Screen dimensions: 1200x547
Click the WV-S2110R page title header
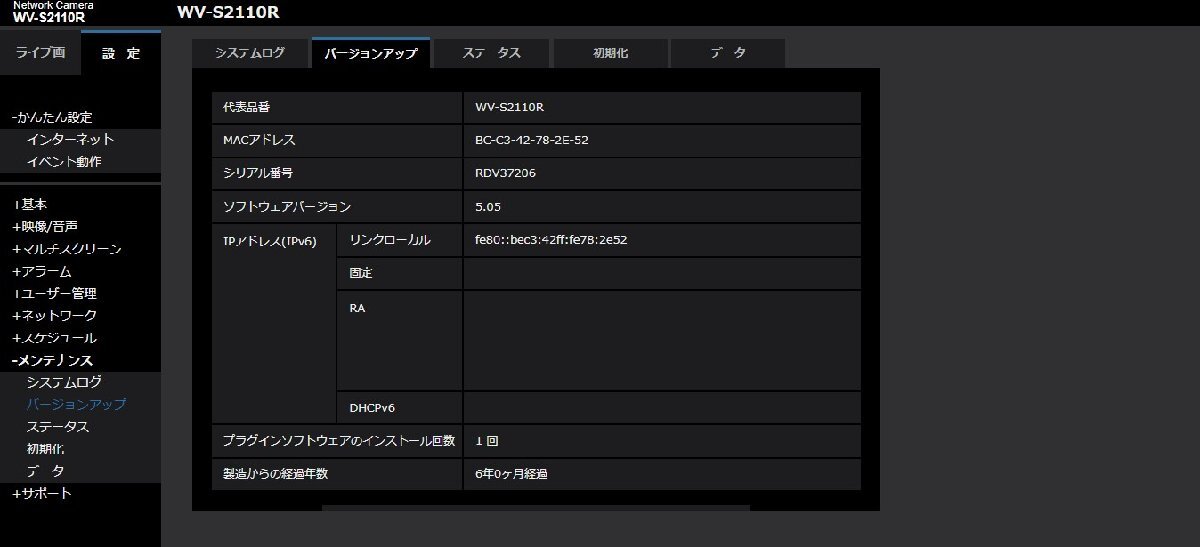click(x=228, y=12)
